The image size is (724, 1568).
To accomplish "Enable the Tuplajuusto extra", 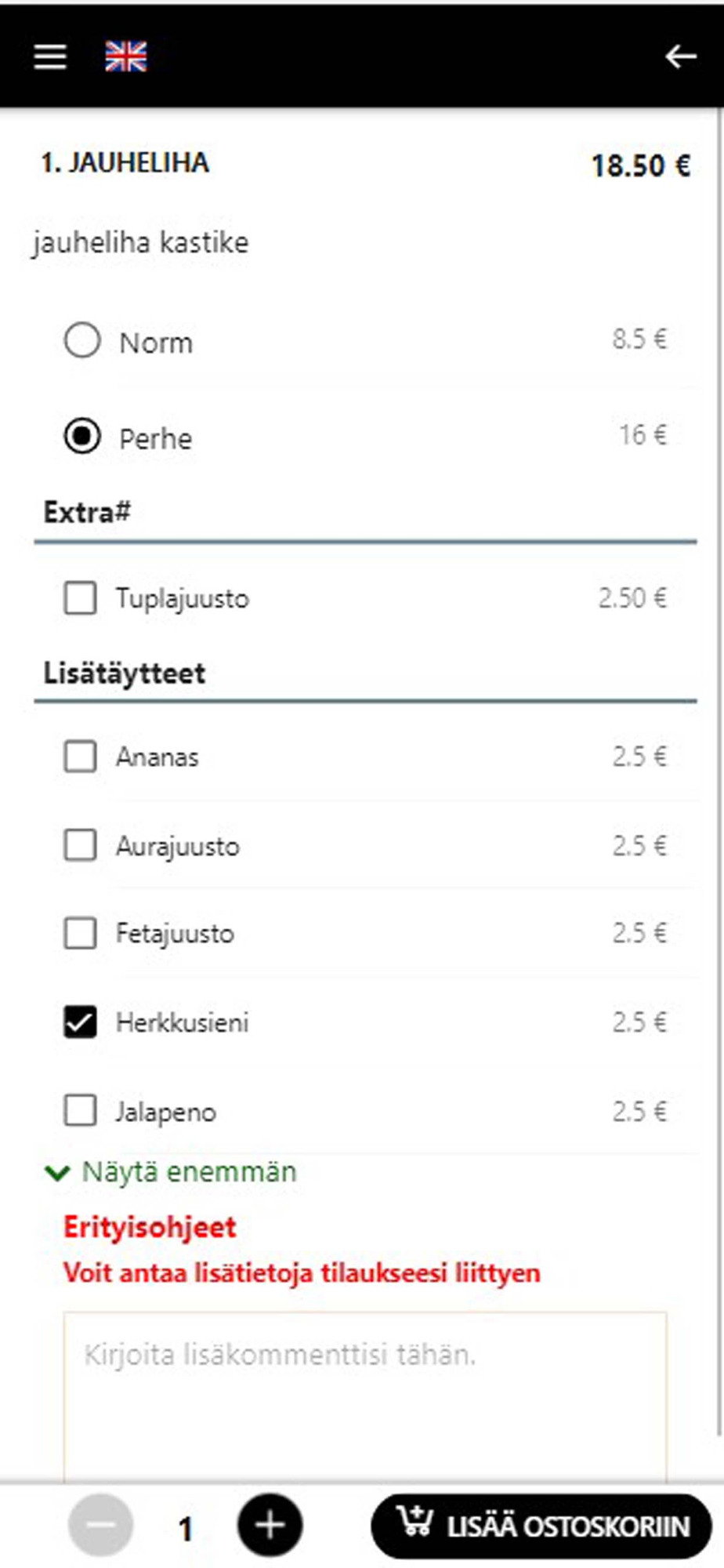I will click(x=80, y=598).
